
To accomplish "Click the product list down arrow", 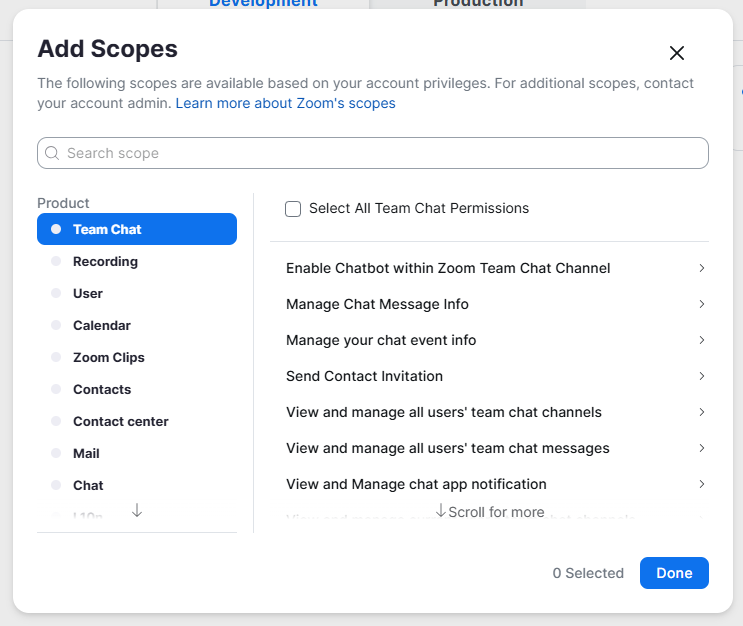I will point(137,510).
